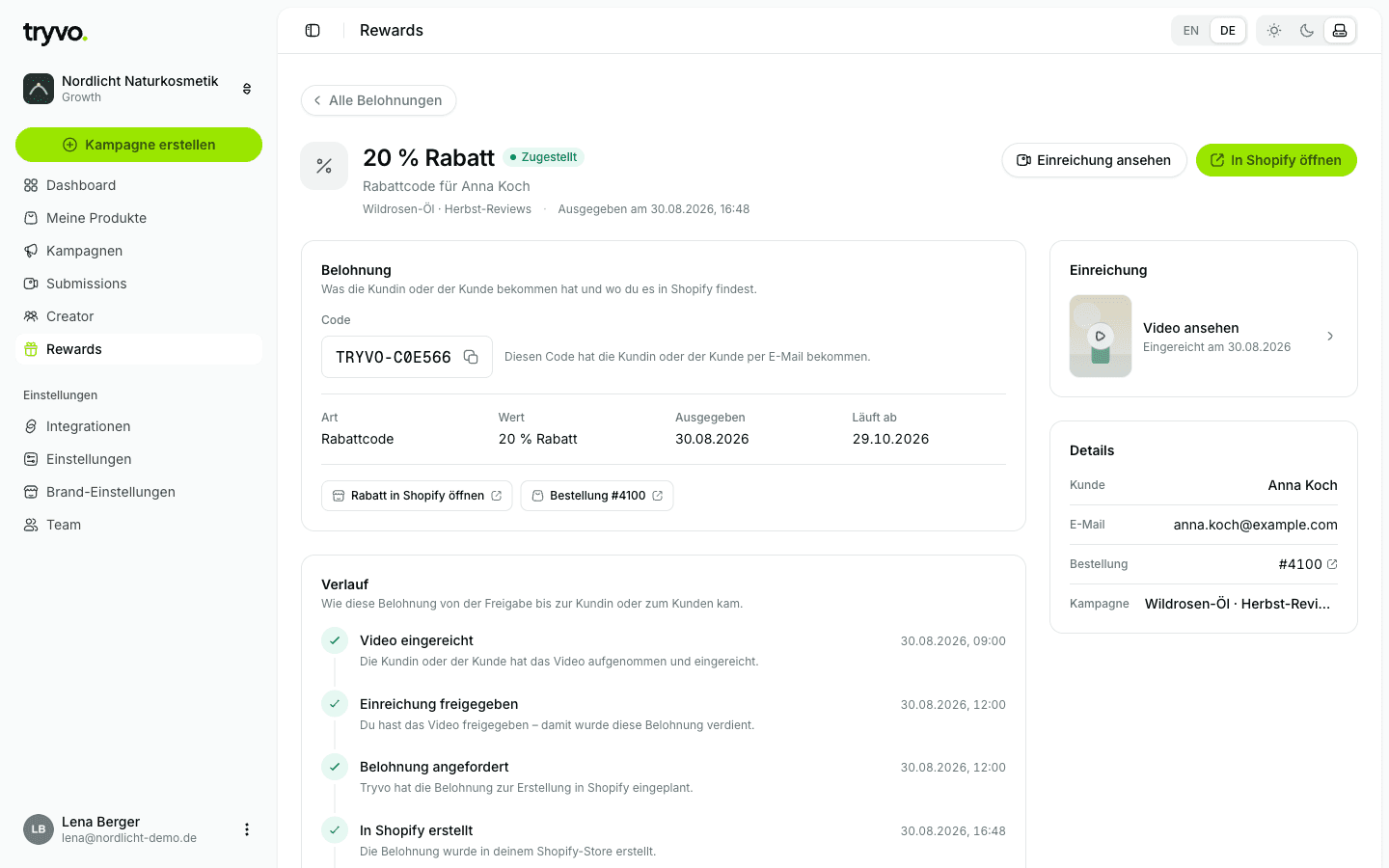Screen dimensions: 1389x868
Task: Enable light theme sun icon
Action: [1274, 31]
